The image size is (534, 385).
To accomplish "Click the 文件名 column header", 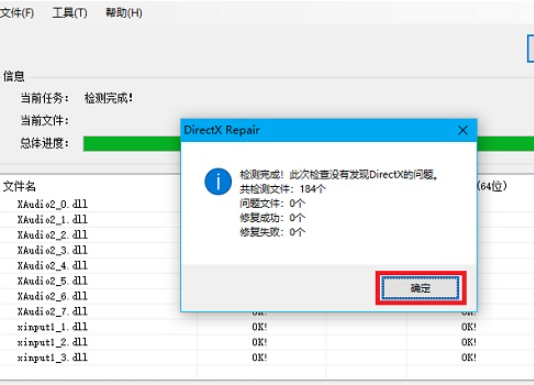I will click(19, 186).
